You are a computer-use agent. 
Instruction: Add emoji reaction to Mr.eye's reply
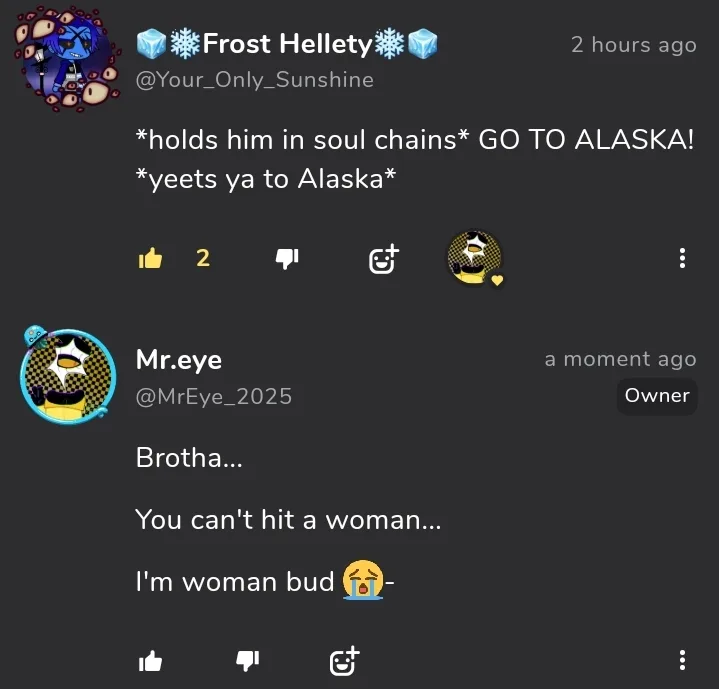click(x=345, y=661)
